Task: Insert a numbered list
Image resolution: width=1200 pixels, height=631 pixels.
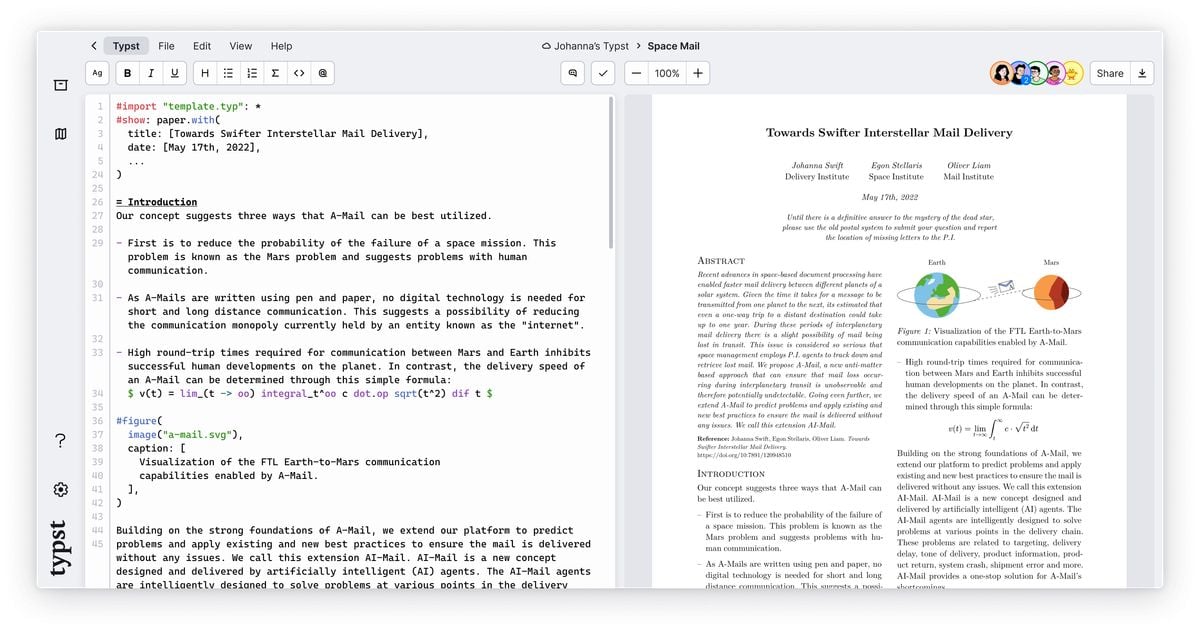Action: [x=252, y=73]
